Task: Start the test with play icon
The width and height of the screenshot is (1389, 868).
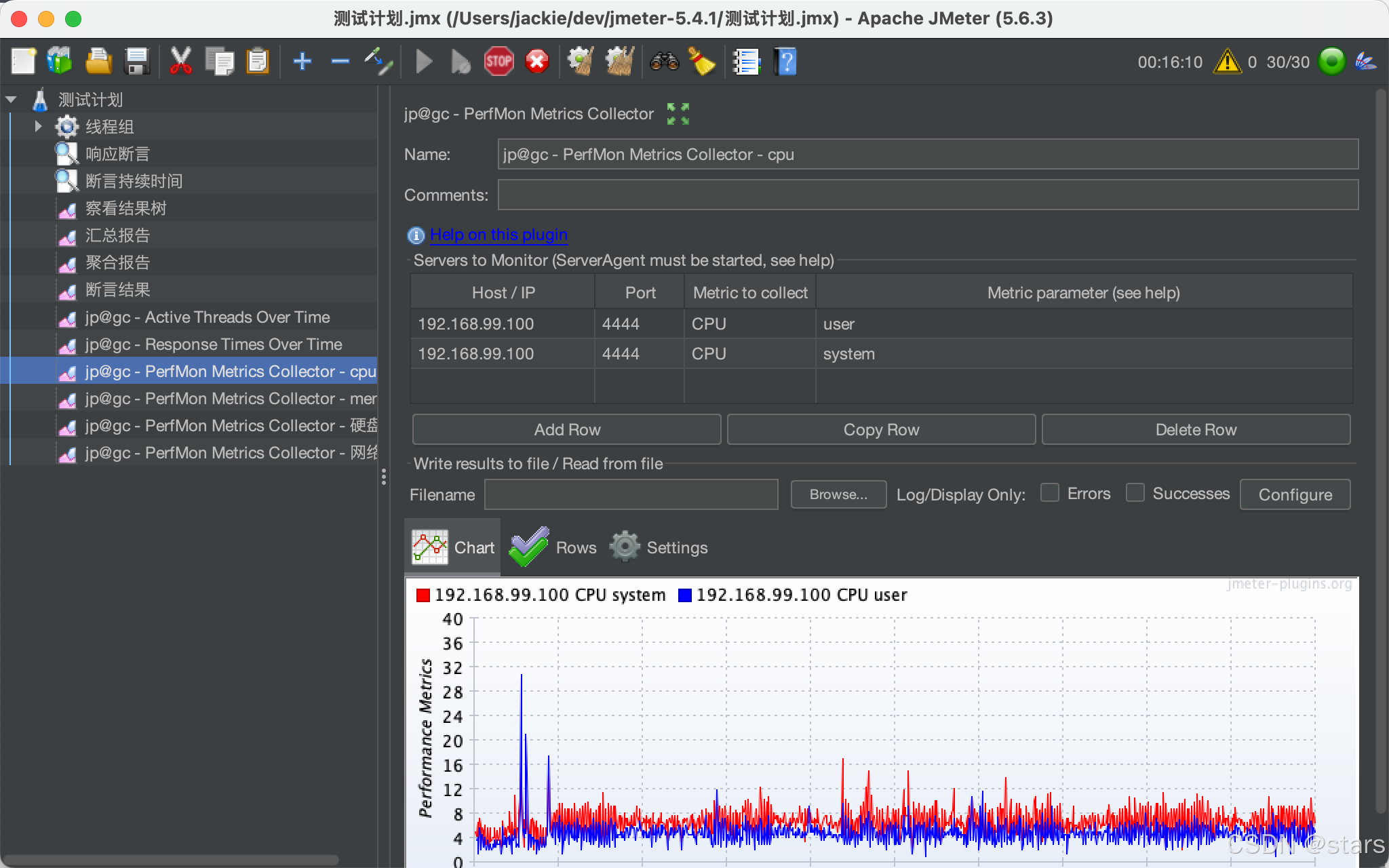Action: 425,62
